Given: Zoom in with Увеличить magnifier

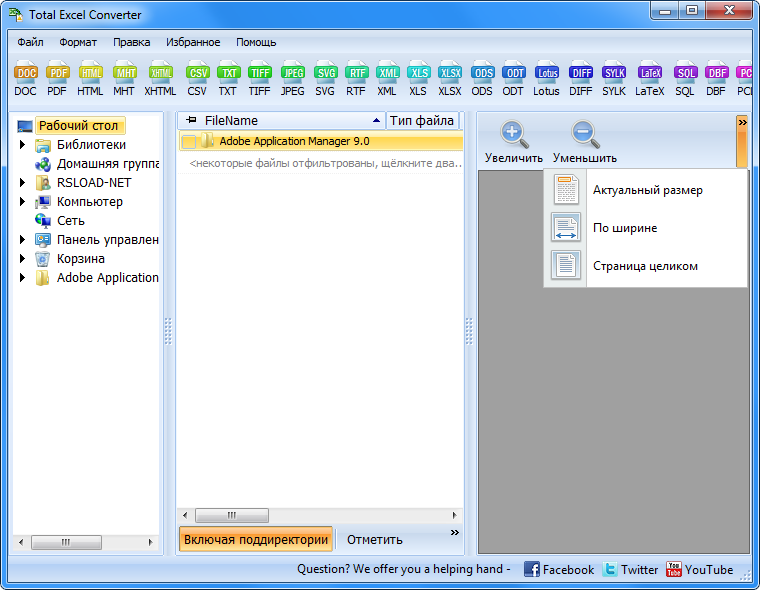Looking at the screenshot, I should pos(514,142).
